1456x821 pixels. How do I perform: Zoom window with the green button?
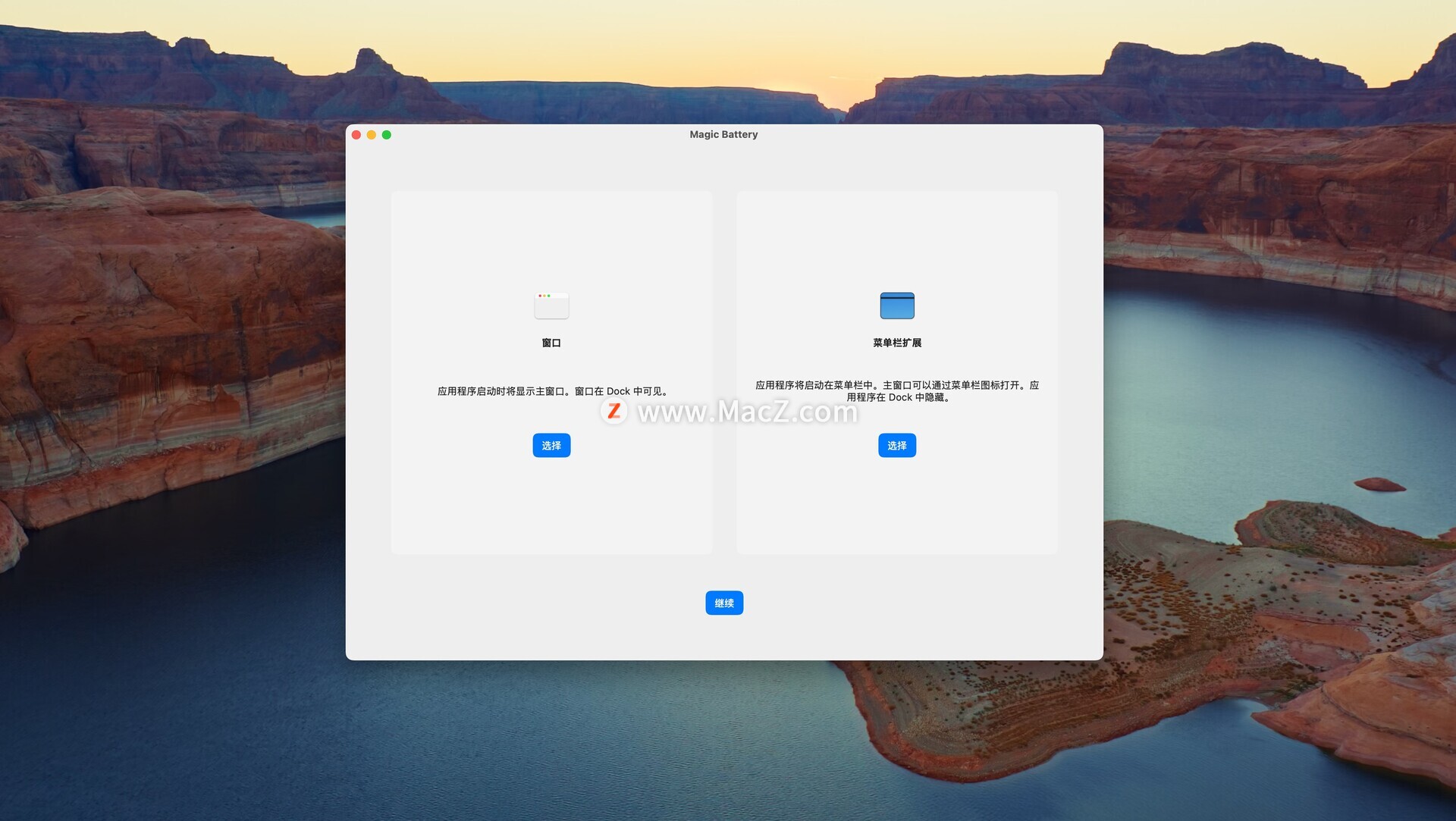click(387, 135)
